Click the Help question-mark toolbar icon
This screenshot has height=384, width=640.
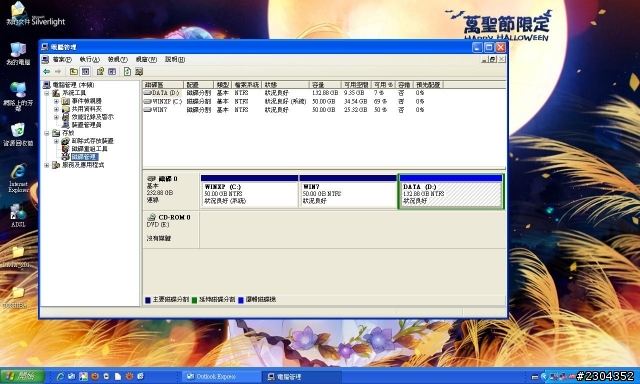pos(100,72)
